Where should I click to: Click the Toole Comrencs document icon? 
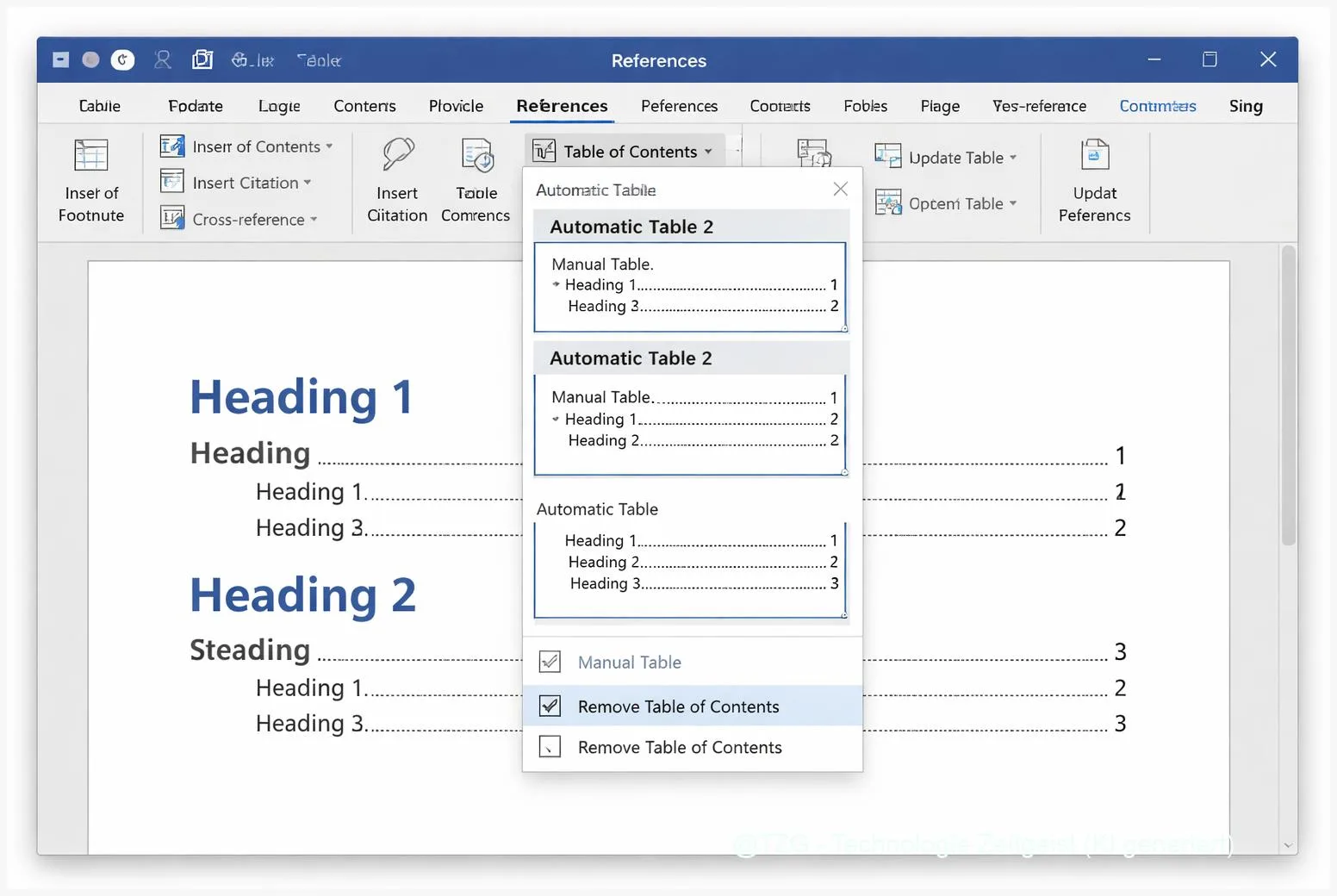[476, 155]
